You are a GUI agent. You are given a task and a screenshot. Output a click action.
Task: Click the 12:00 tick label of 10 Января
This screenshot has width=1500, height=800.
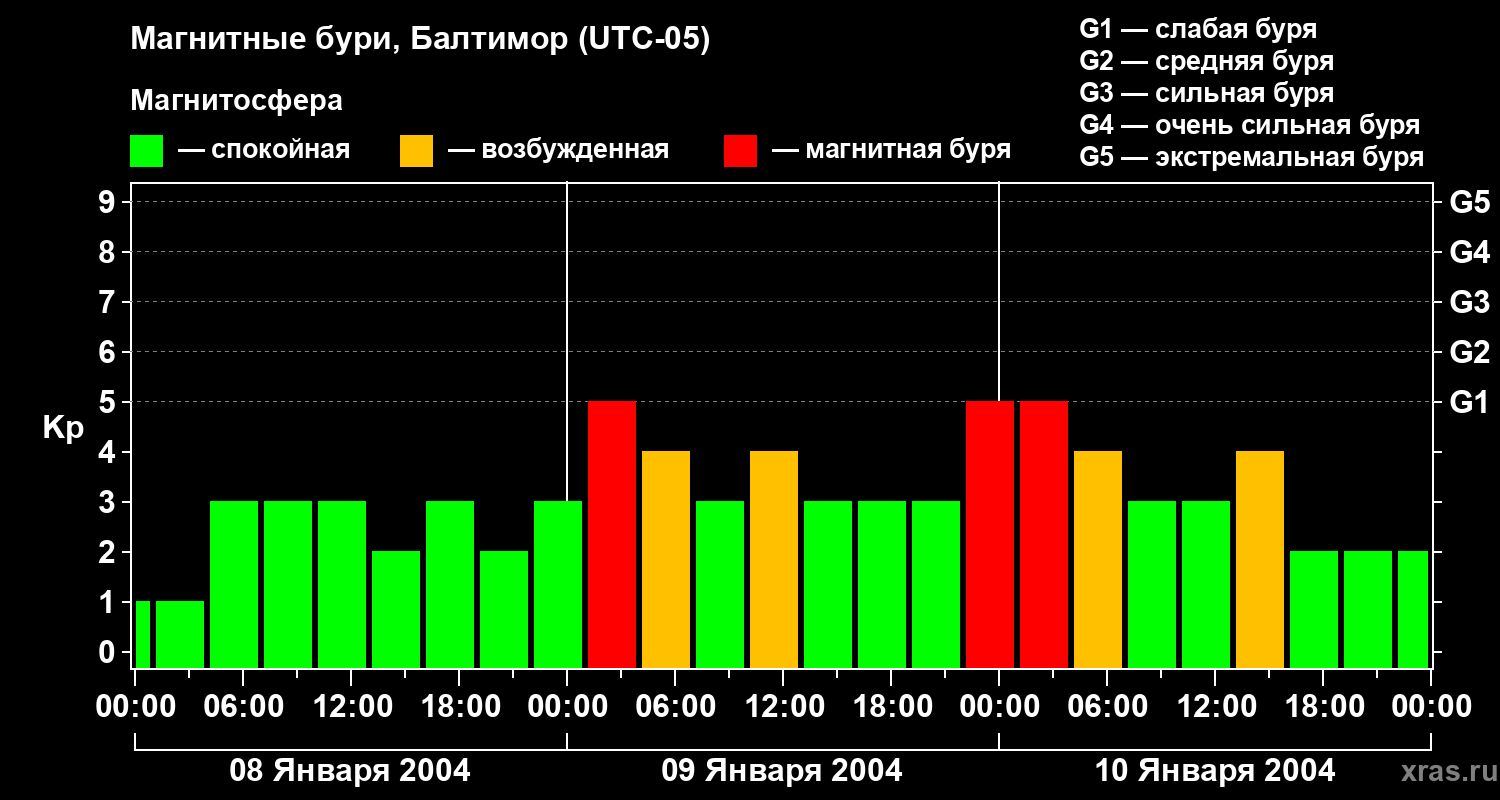click(1215, 707)
